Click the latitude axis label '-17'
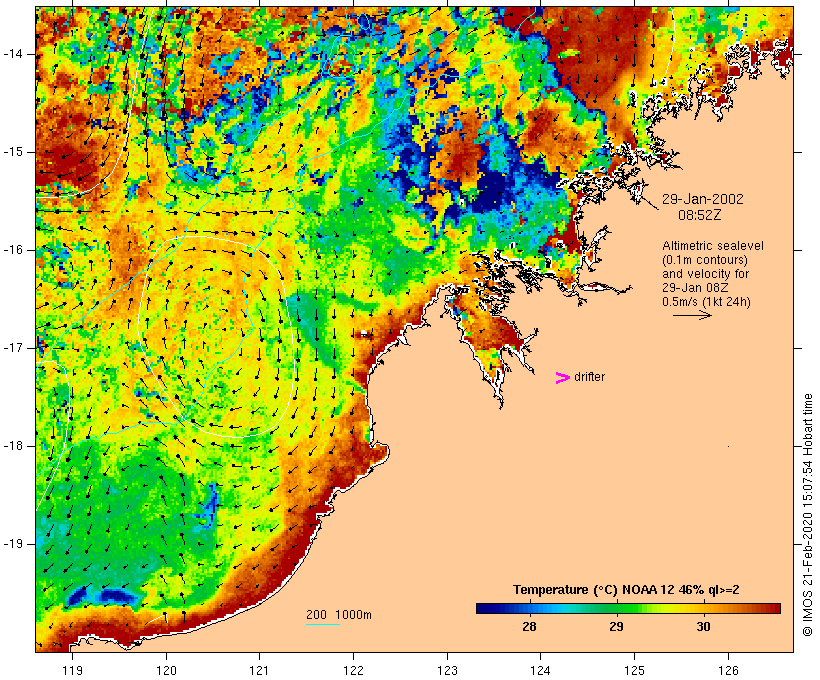 coord(13,348)
